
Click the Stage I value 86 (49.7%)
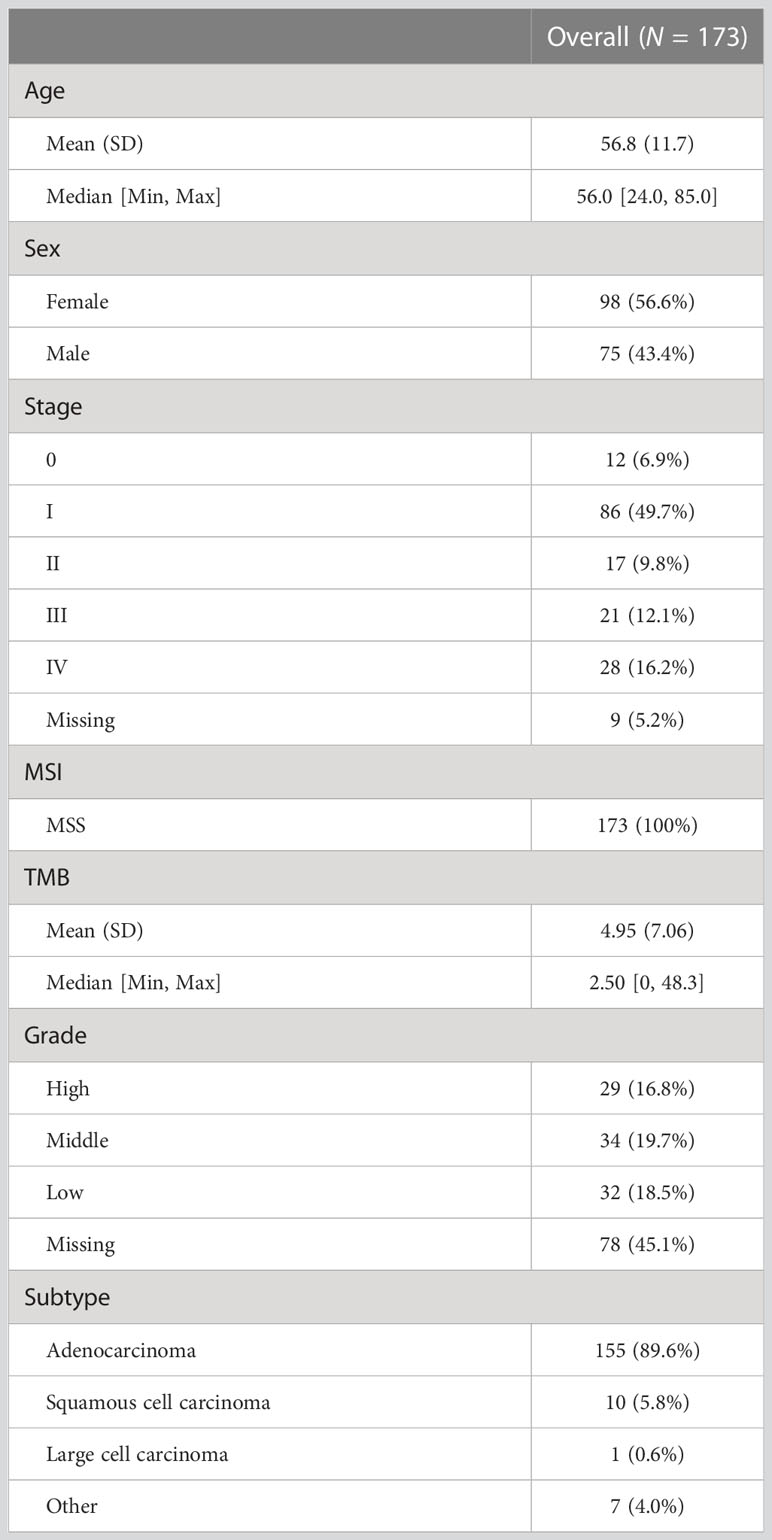647,511
